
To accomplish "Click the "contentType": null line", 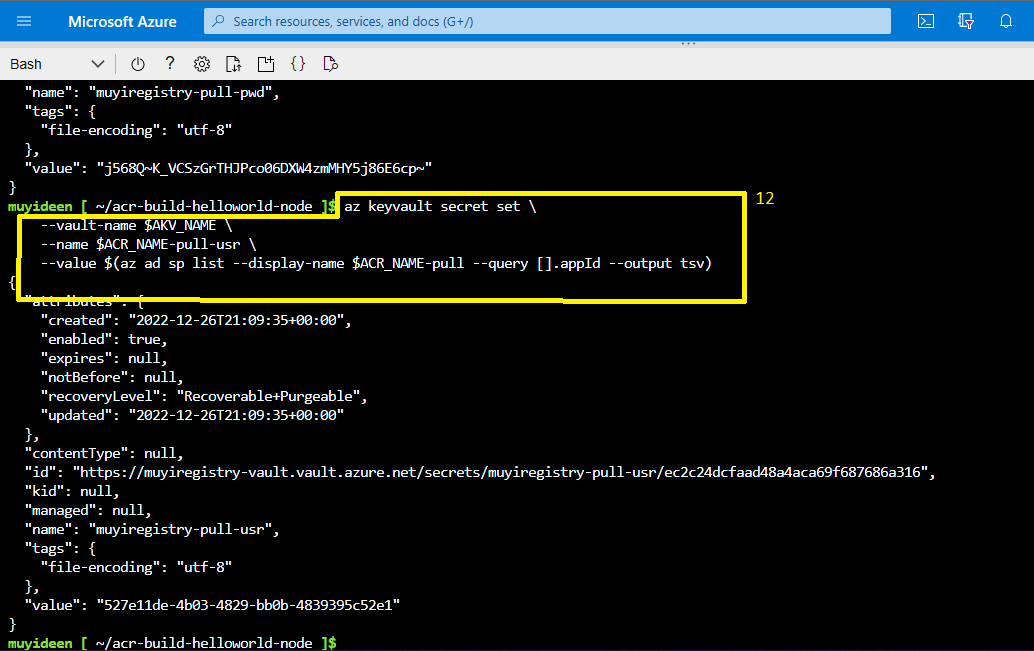I will click(x=104, y=454).
